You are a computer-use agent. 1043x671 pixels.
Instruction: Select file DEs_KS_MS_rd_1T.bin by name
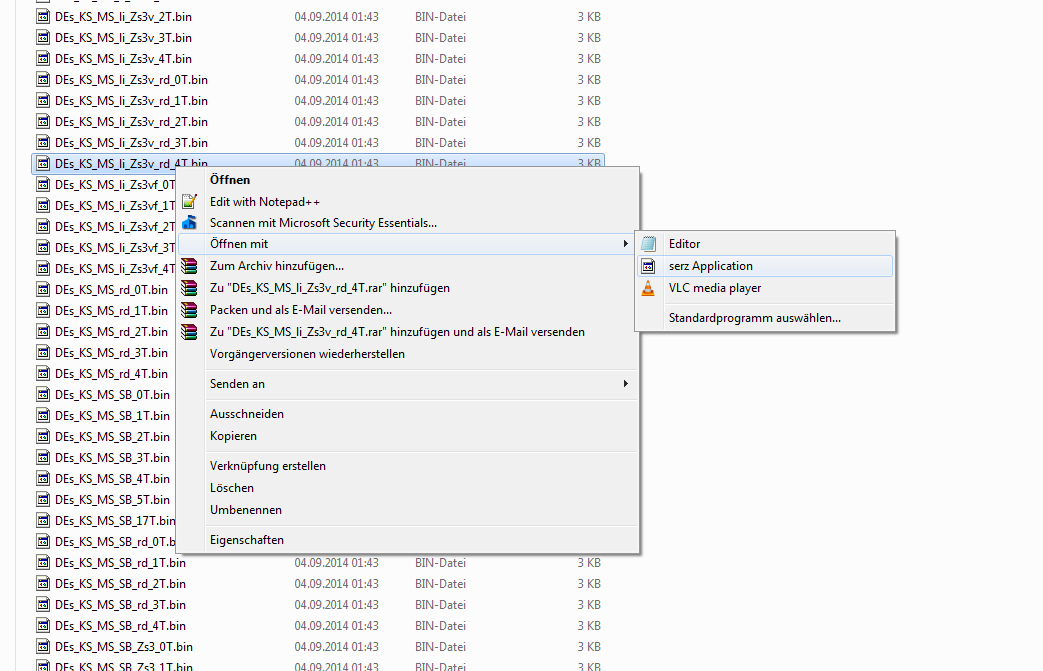(x=112, y=311)
